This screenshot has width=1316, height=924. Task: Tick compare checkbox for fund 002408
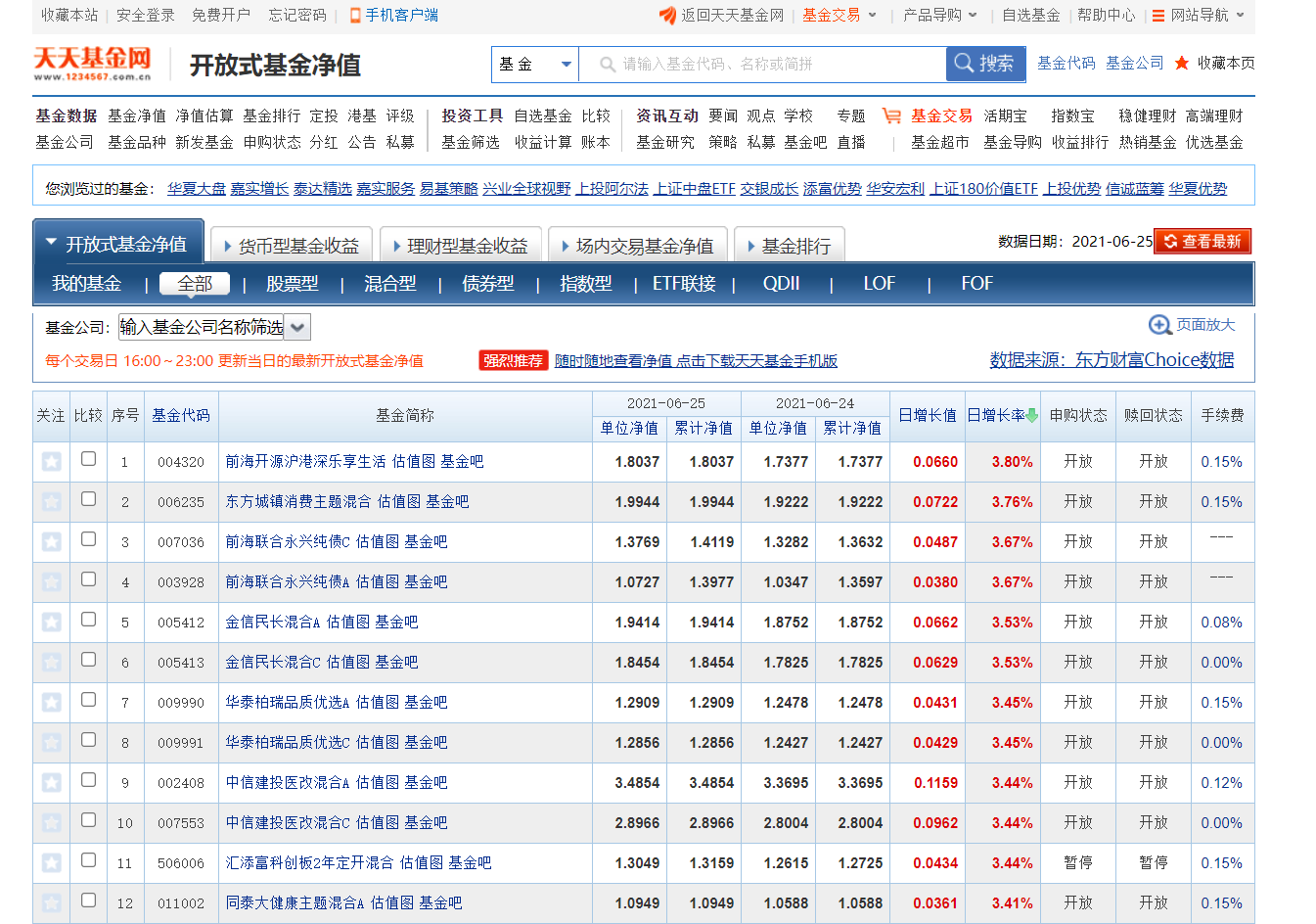click(x=88, y=780)
